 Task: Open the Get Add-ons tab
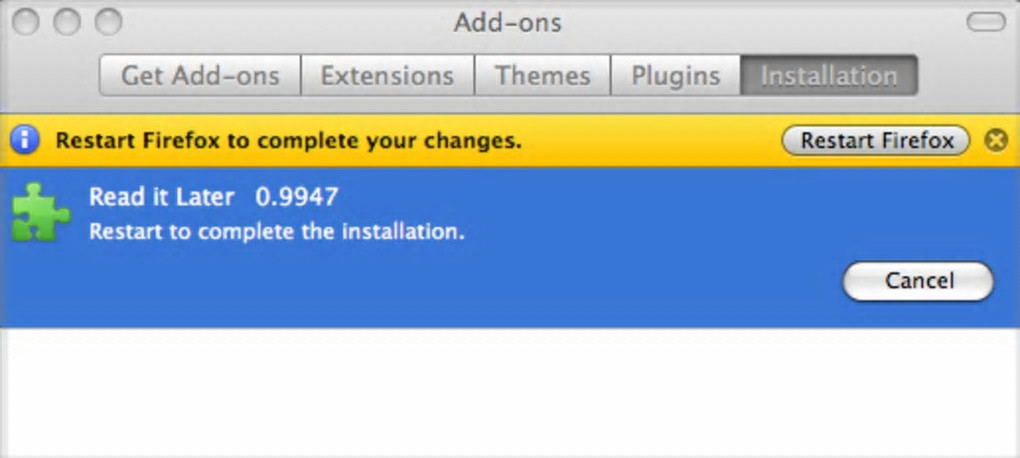[x=199, y=76]
